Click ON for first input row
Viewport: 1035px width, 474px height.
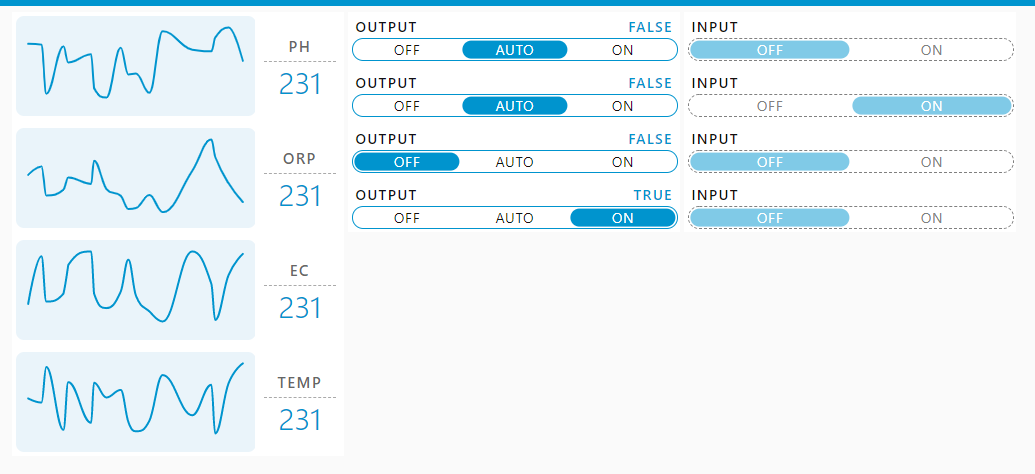click(x=931, y=50)
